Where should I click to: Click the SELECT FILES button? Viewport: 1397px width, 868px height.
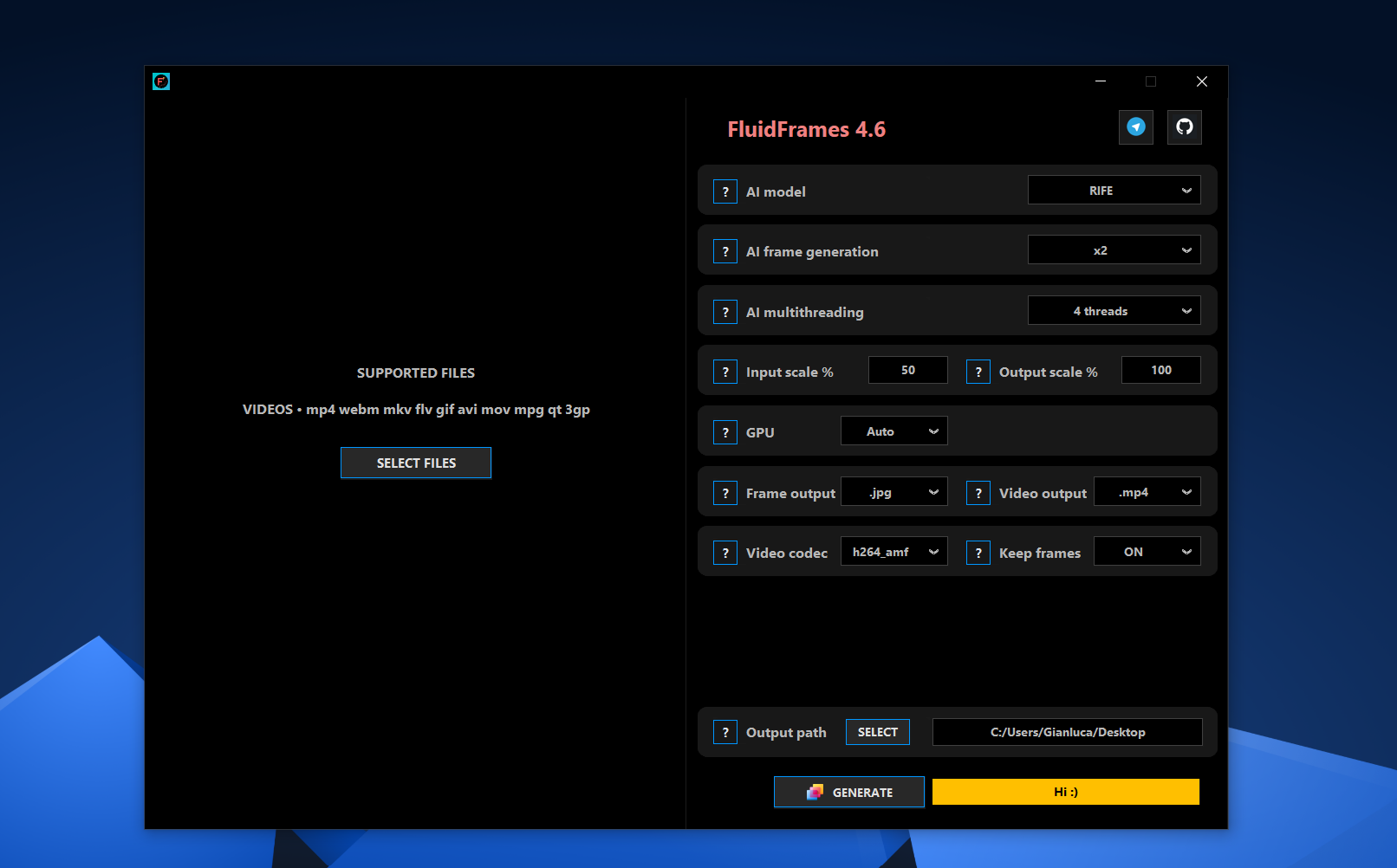click(x=416, y=463)
